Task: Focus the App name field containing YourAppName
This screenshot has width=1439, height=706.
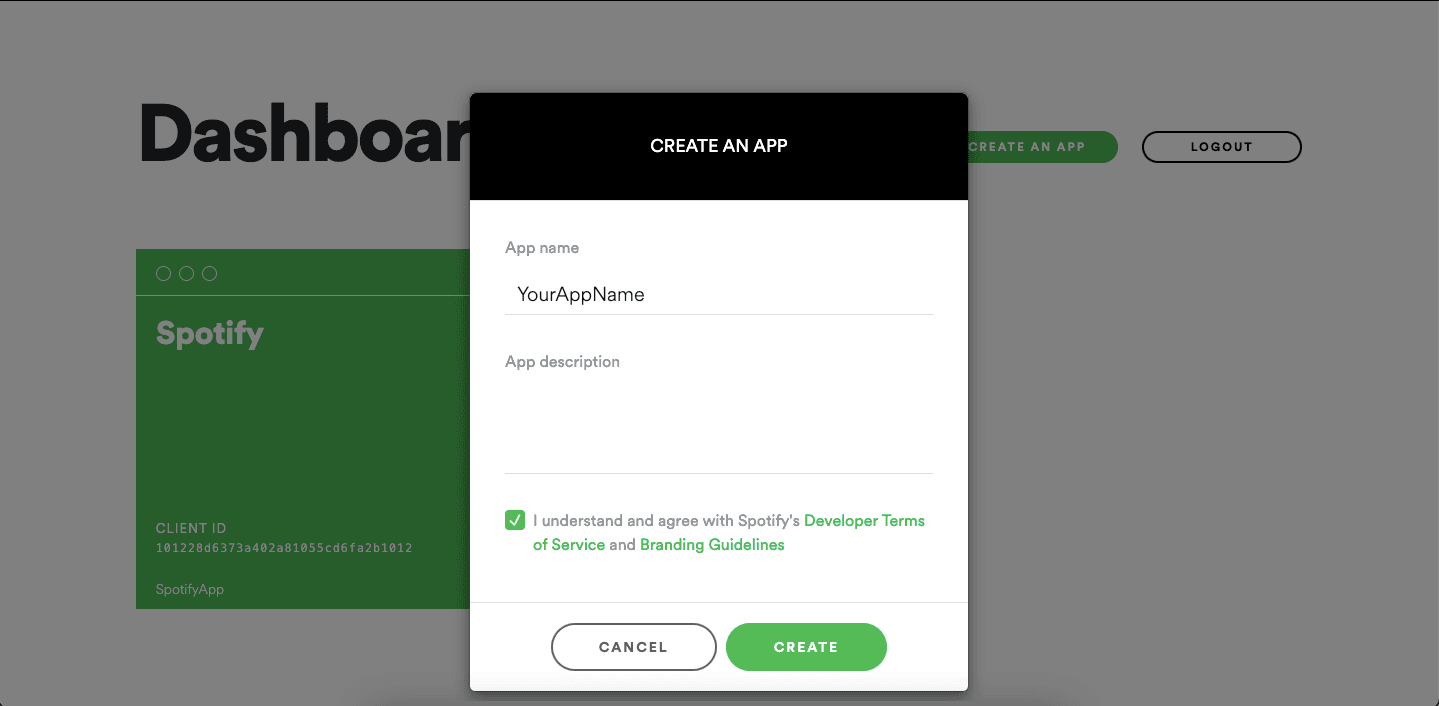Action: (719, 294)
